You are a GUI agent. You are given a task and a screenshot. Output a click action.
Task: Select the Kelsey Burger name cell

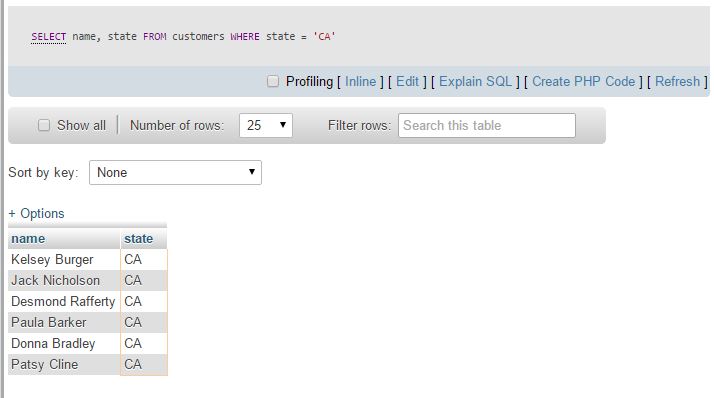pos(64,260)
